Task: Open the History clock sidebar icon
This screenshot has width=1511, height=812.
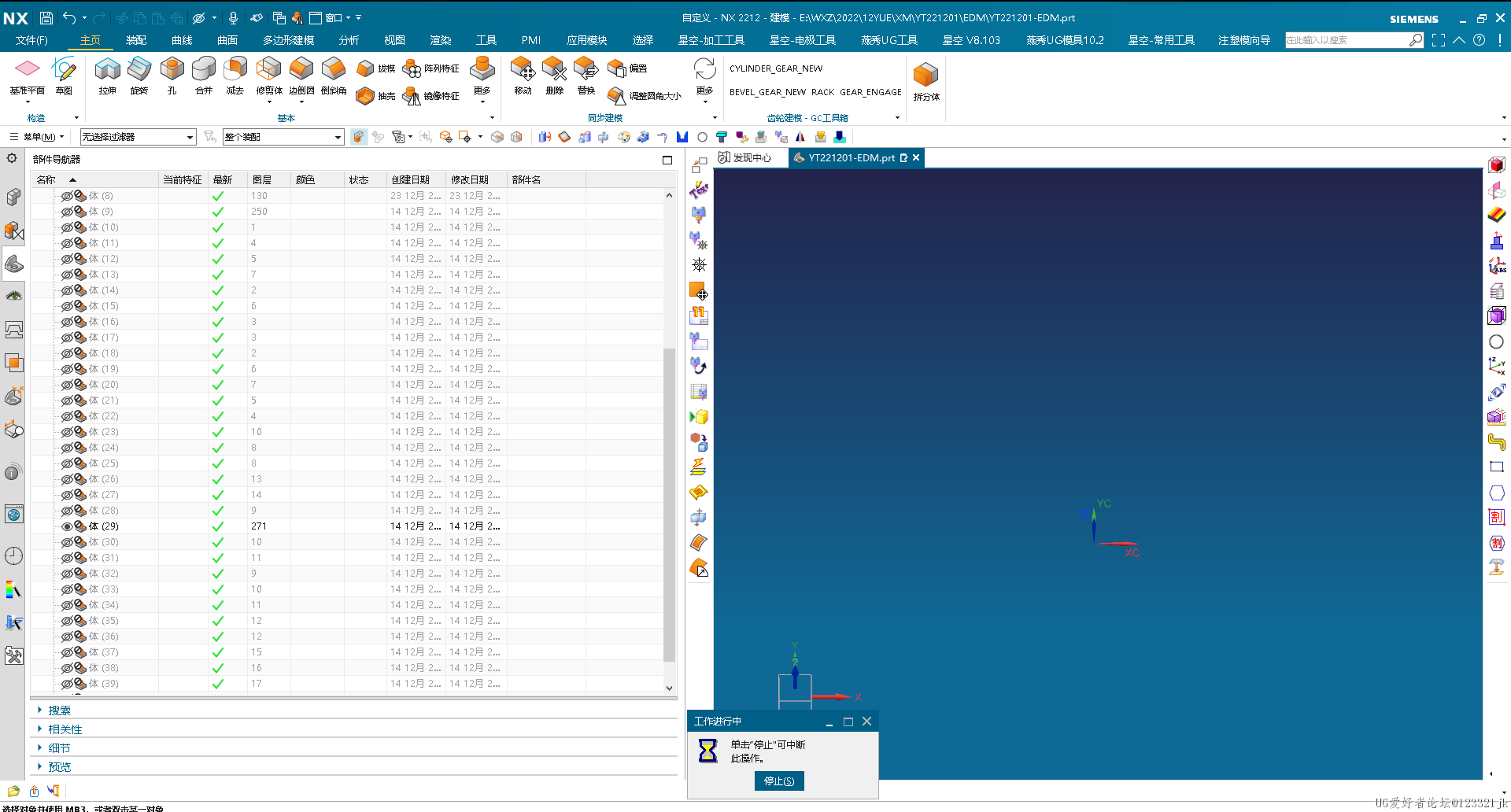Action: (13, 555)
